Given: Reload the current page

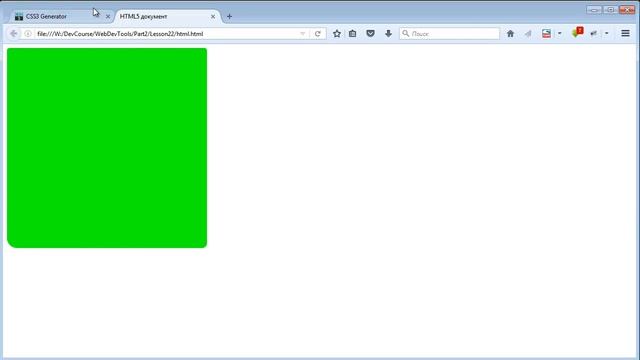Looking at the screenshot, I should 318,34.
